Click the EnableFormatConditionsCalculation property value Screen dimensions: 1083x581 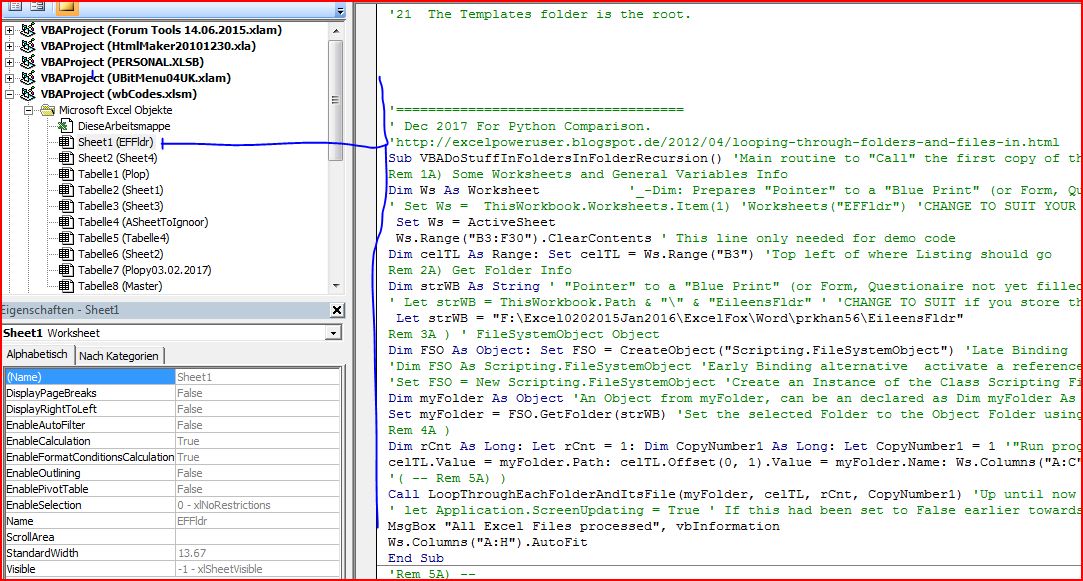pos(258,457)
